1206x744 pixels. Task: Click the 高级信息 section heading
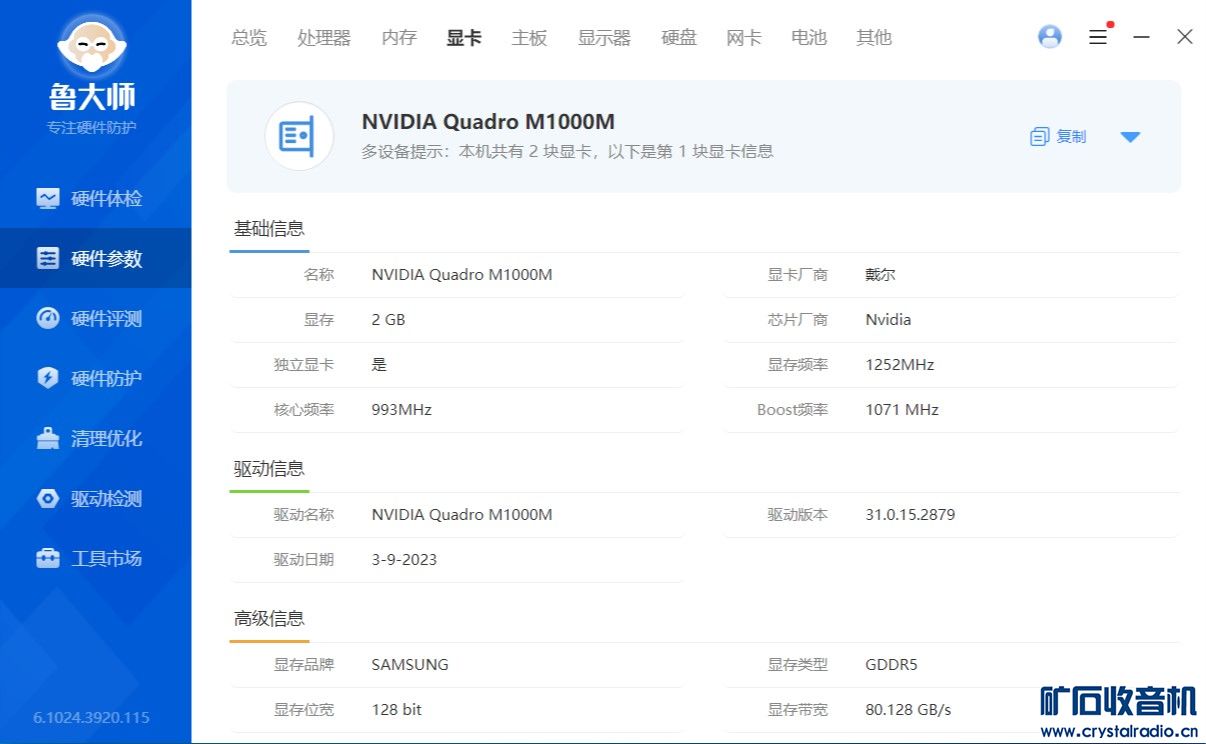(x=269, y=618)
